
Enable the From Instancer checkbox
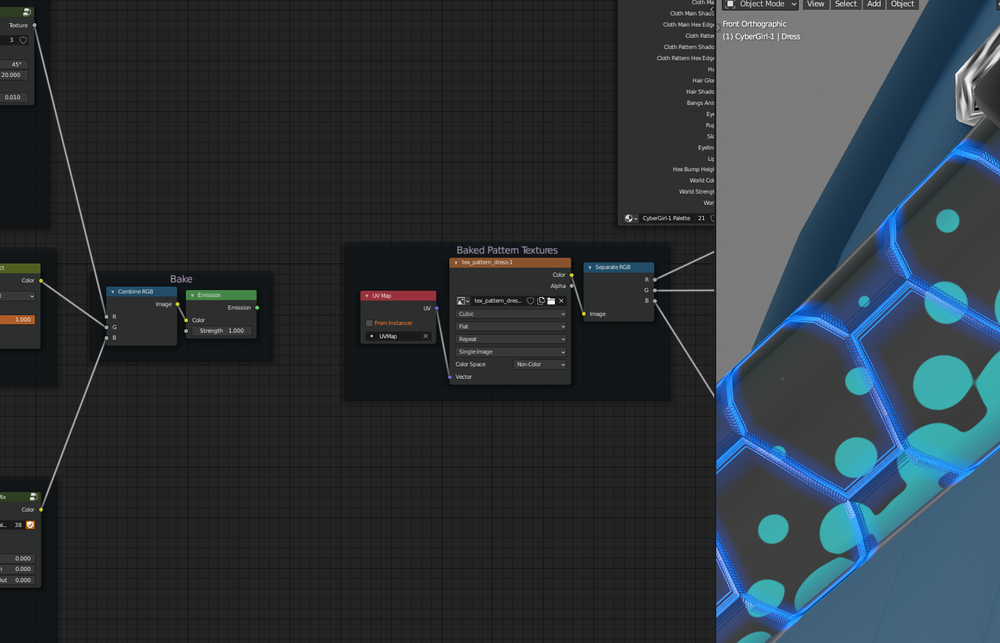coord(369,323)
